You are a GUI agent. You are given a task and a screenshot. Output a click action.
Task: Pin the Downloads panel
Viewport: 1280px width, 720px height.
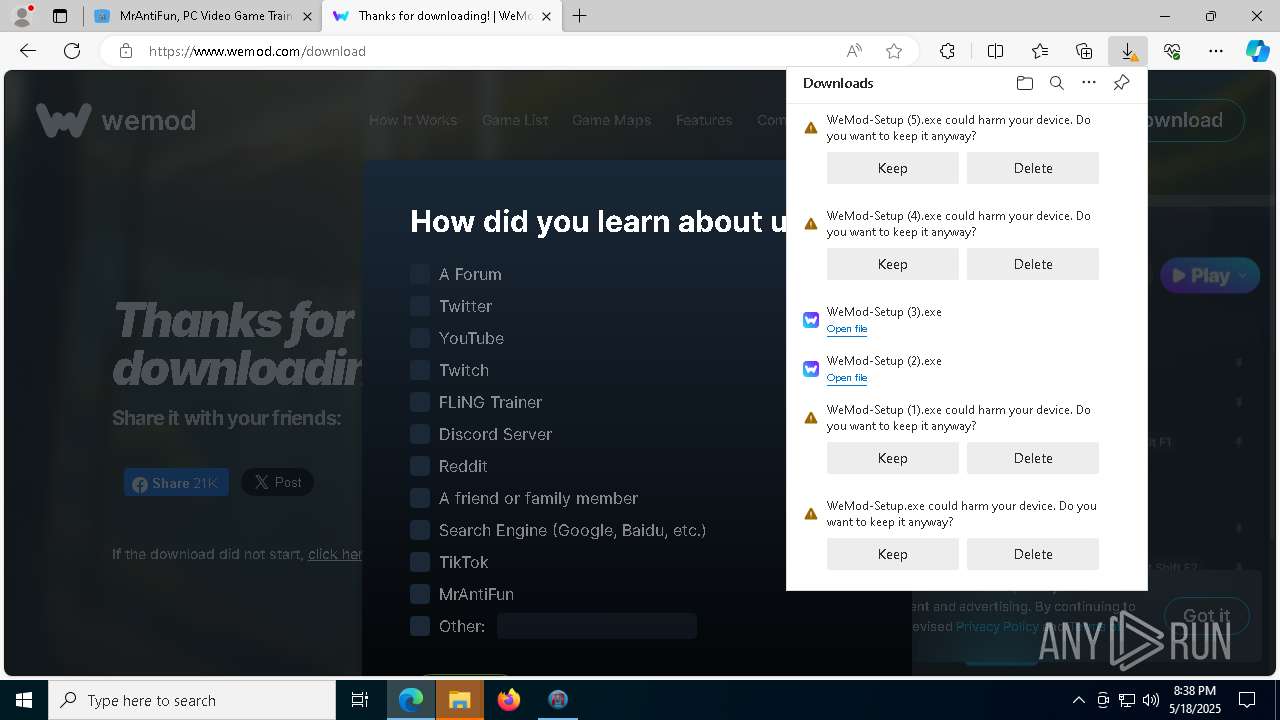1122,83
